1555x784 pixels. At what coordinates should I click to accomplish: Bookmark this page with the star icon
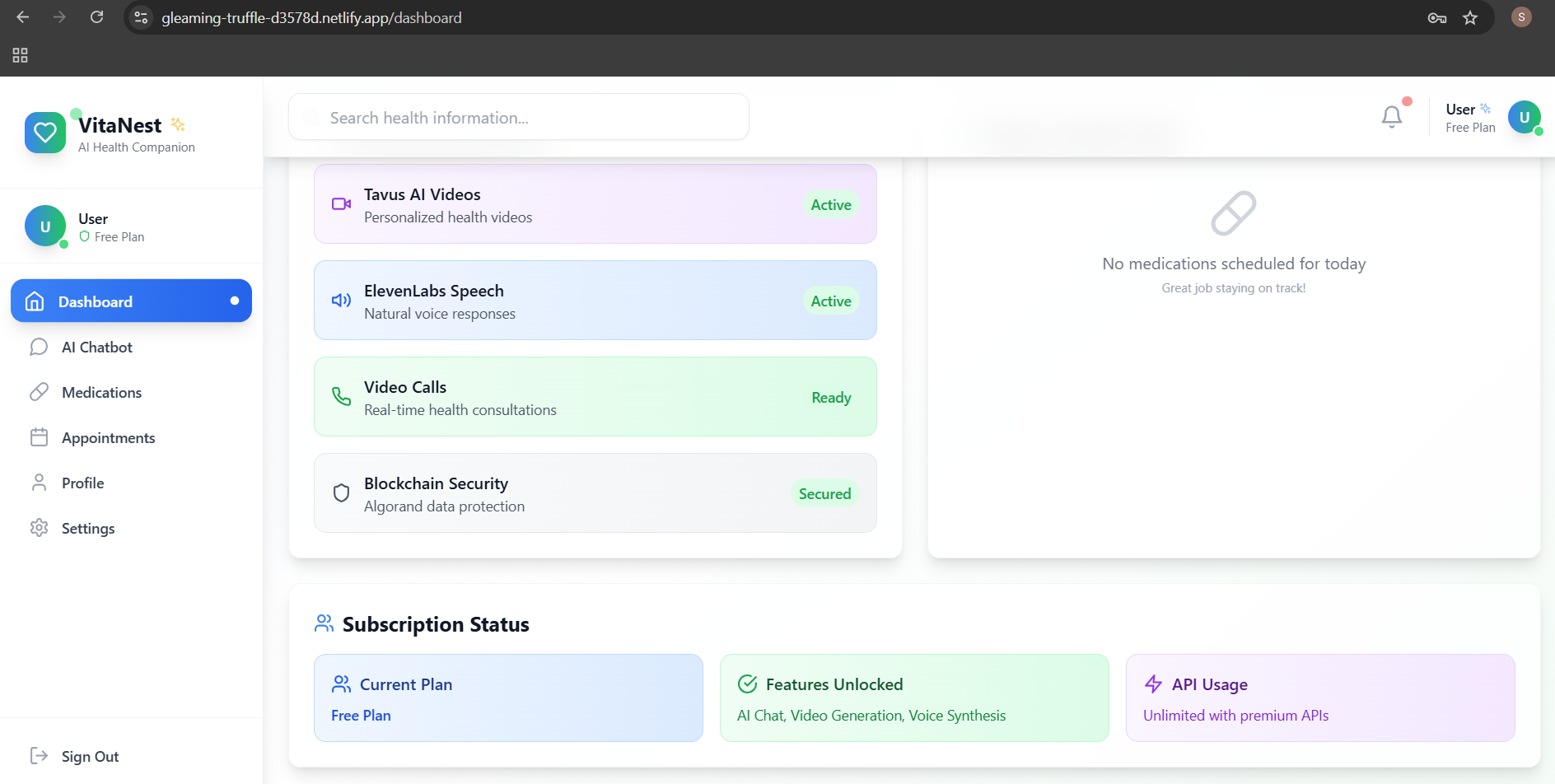tap(1470, 17)
